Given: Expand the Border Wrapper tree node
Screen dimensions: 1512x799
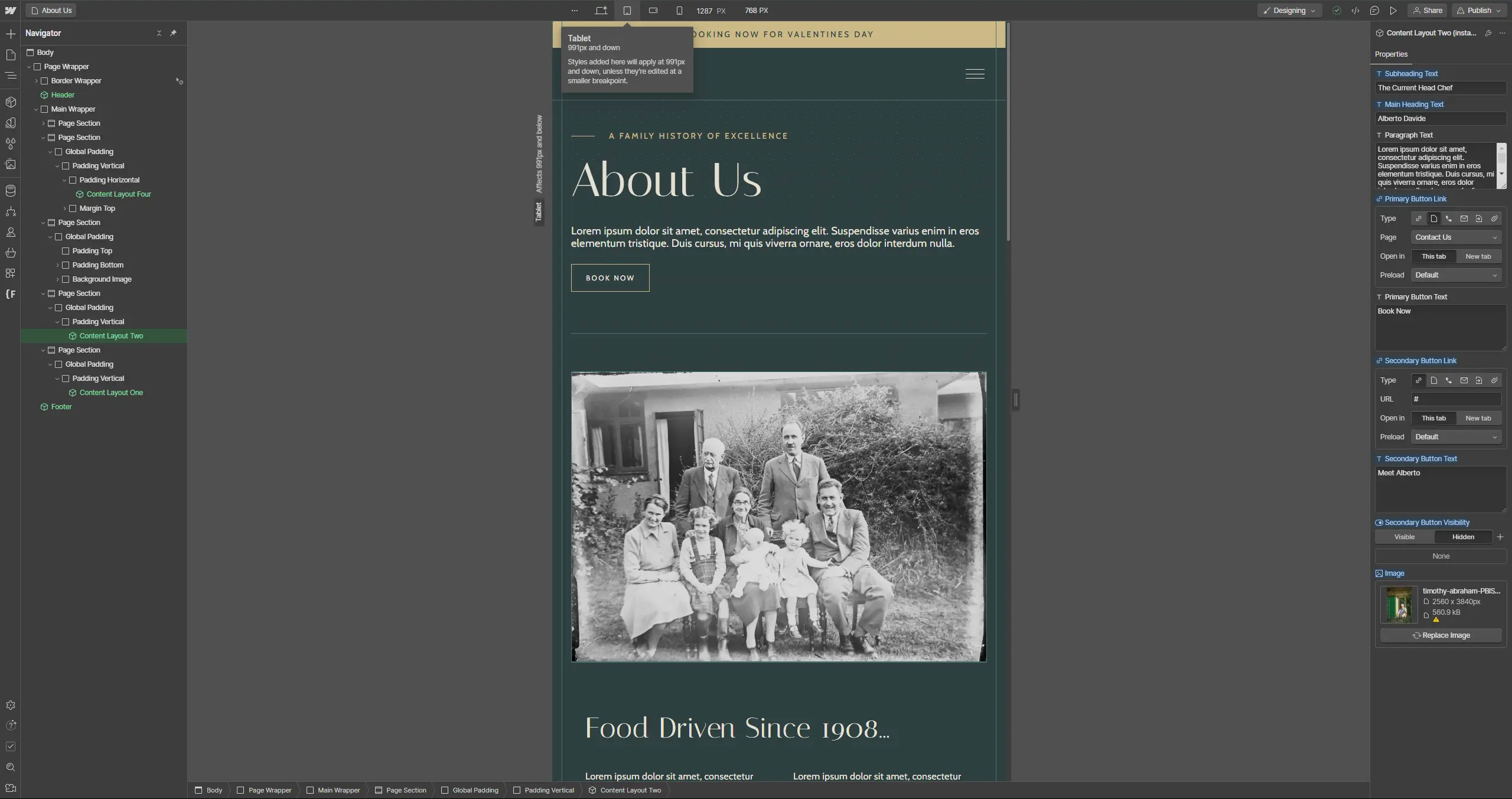Looking at the screenshot, I should point(36,81).
